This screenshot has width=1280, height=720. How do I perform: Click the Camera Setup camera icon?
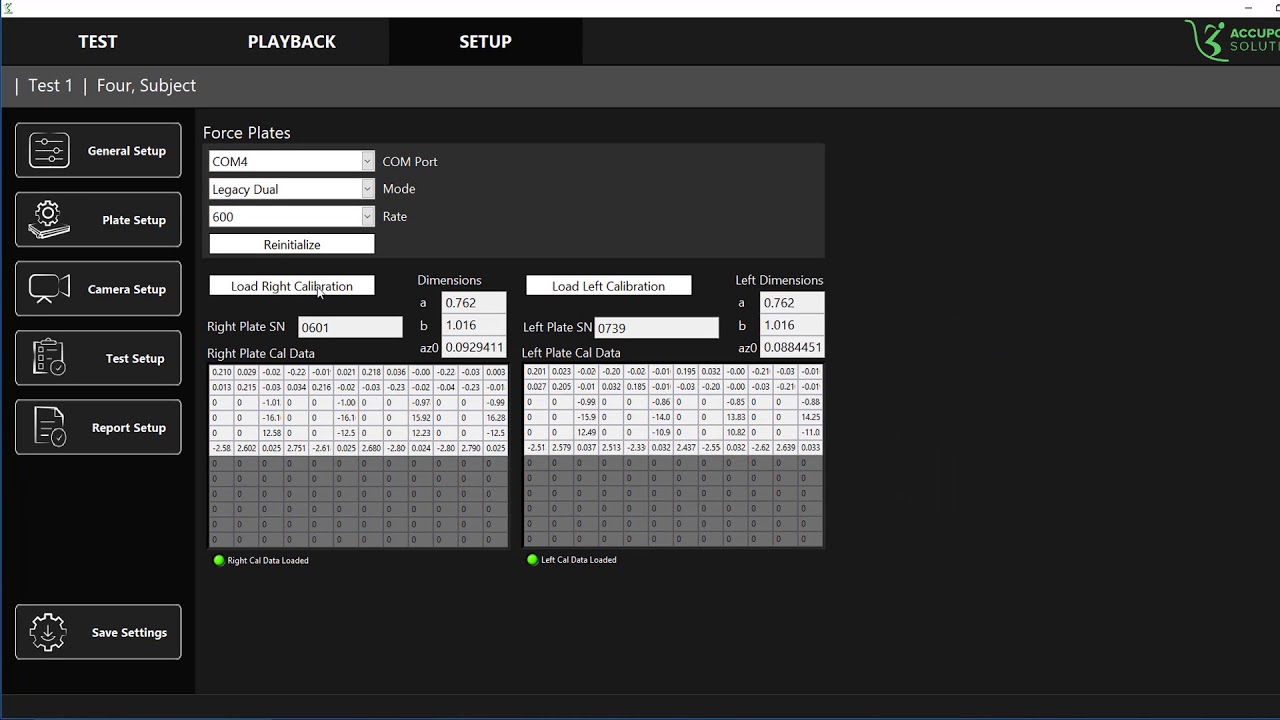point(49,288)
